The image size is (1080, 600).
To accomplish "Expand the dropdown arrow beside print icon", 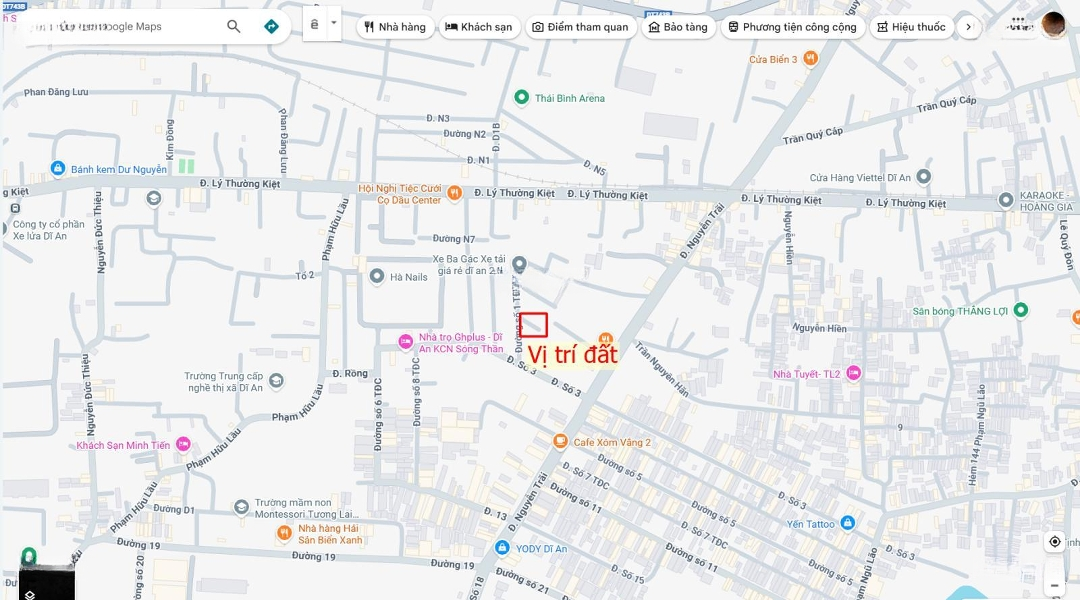I will click(x=333, y=23).
